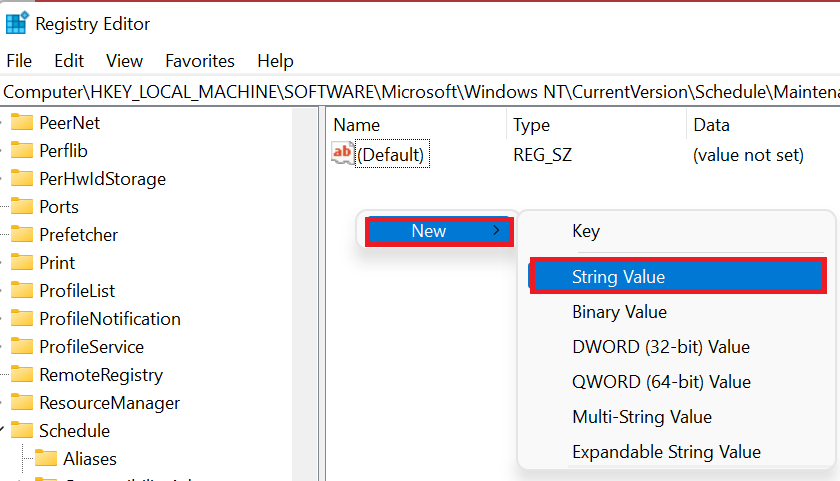Choose String Value from the submenu

[x=678, y=276]
